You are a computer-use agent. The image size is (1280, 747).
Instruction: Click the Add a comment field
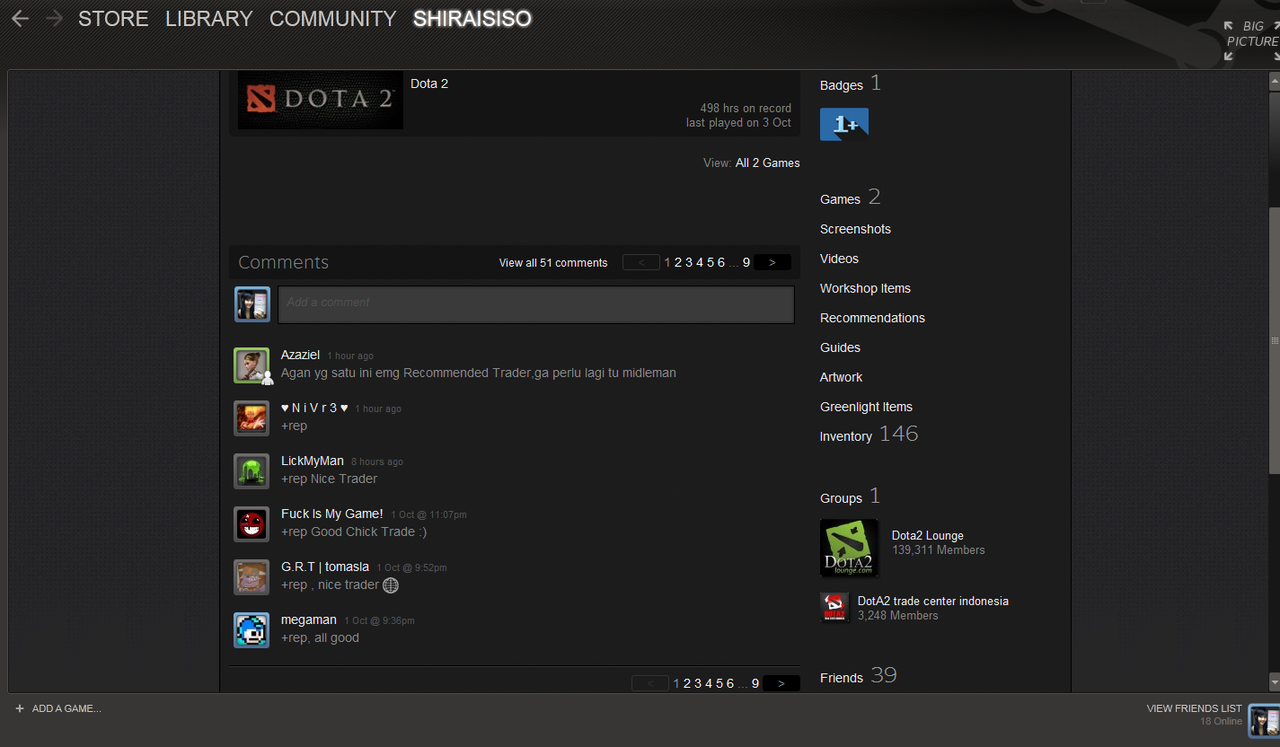536,304
